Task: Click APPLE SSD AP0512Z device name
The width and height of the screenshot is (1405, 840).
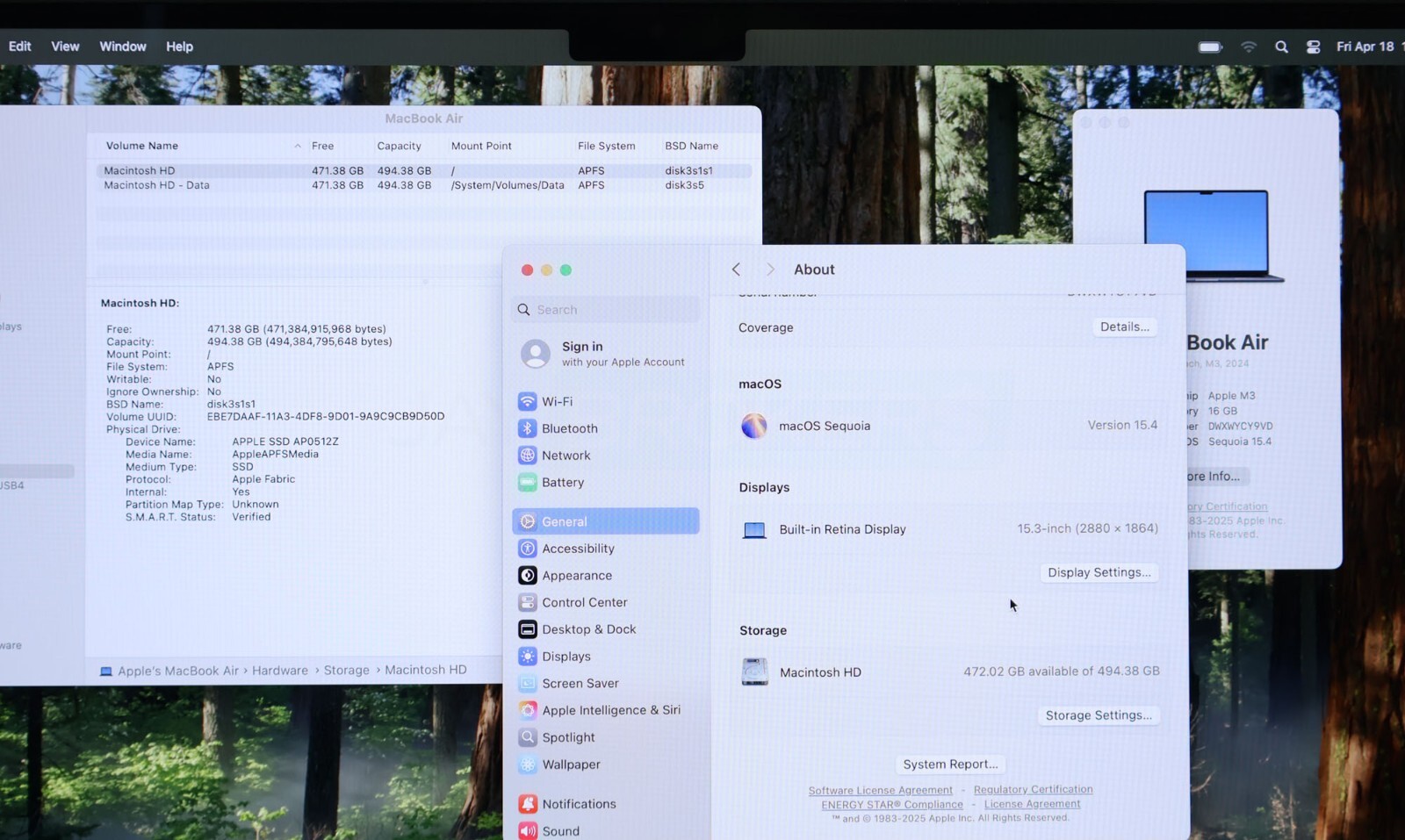Action: point(285,442)
